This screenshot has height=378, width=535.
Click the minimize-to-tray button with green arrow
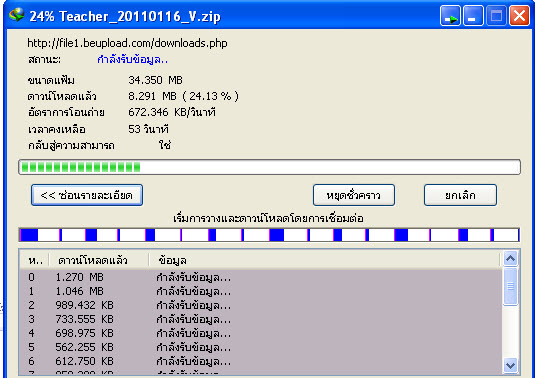(x=450, y=15)
